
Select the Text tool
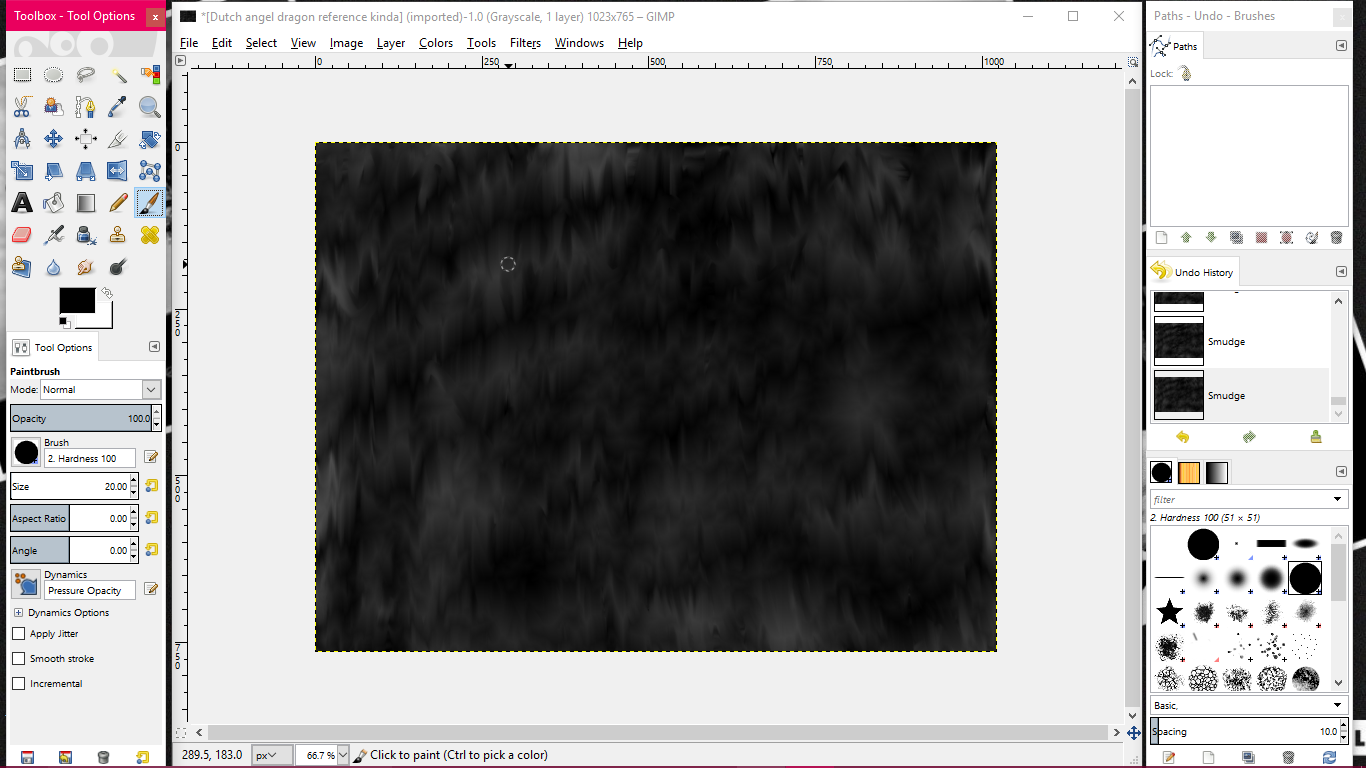coord(22,203)
